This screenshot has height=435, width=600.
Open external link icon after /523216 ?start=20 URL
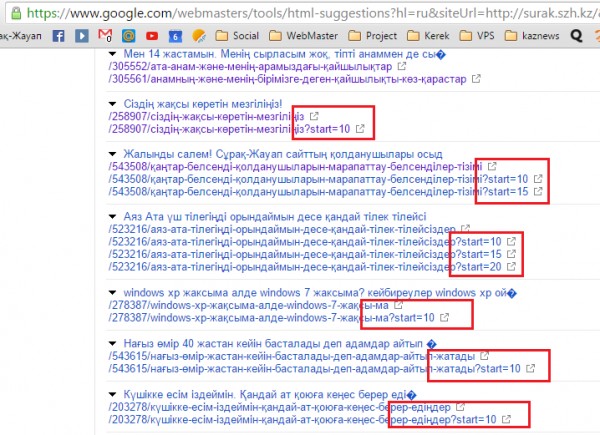point(514,267)
